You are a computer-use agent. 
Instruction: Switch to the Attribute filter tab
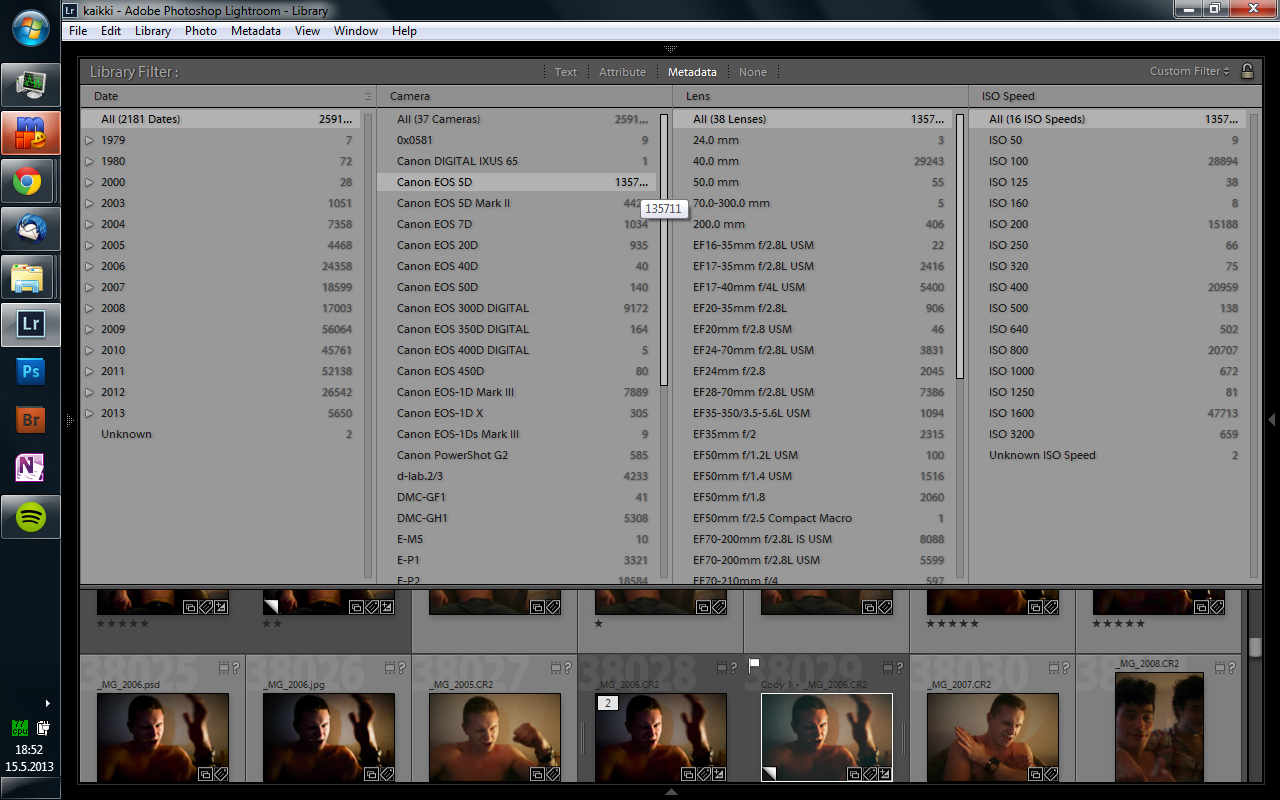[622, 72]
